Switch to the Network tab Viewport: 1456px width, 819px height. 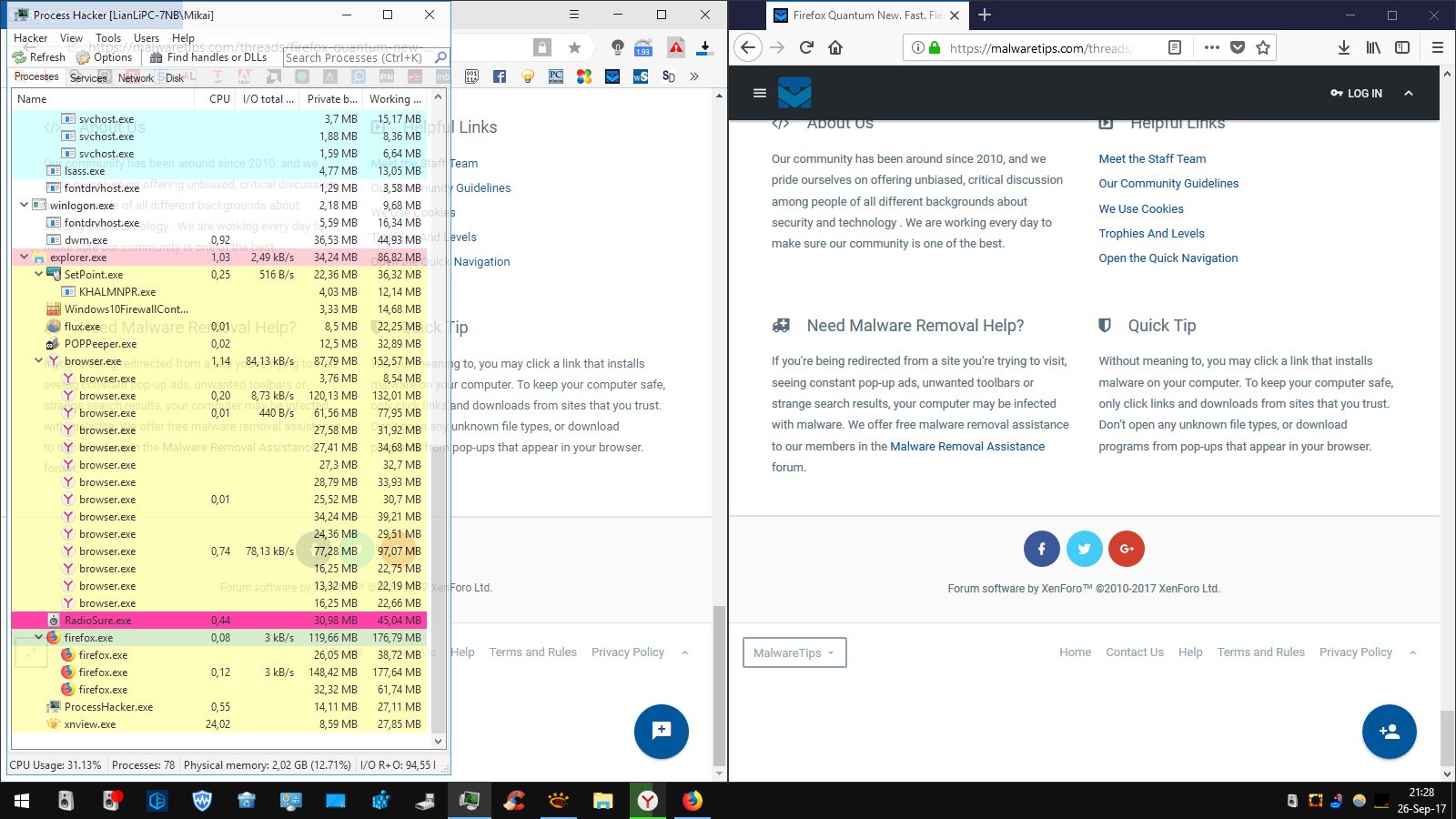[136, 78]
